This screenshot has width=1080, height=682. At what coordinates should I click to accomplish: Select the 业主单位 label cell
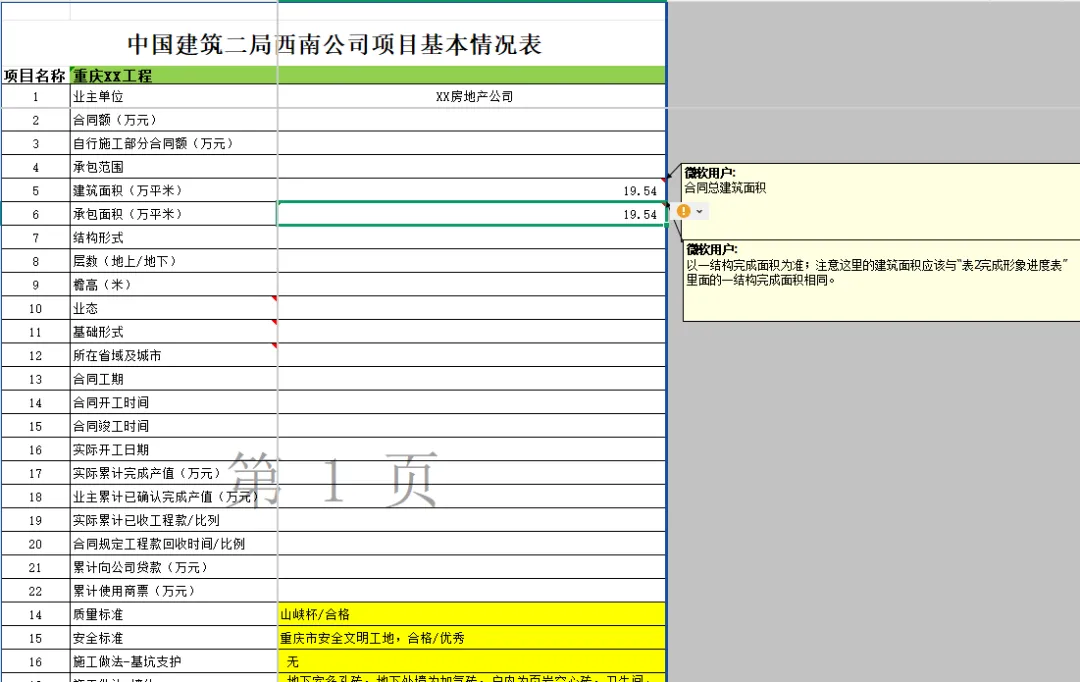[174, 96]
